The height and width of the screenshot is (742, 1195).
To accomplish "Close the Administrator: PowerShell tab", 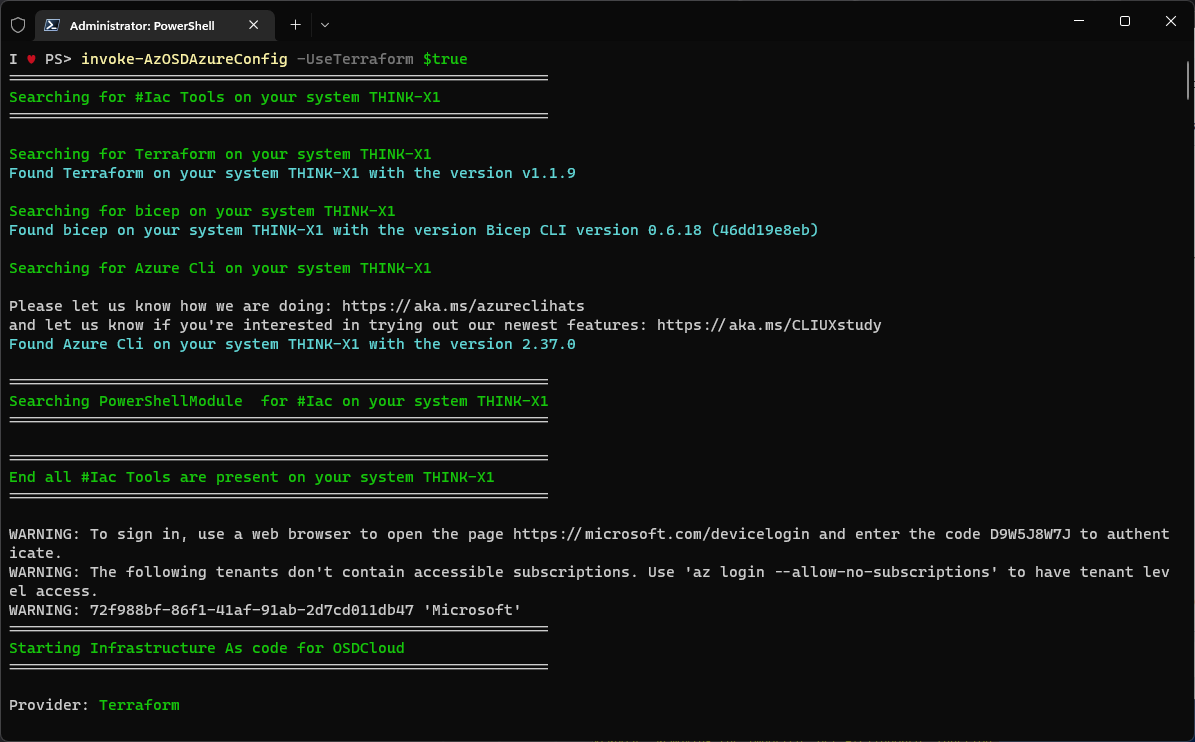I will click(x=254, y=25).
